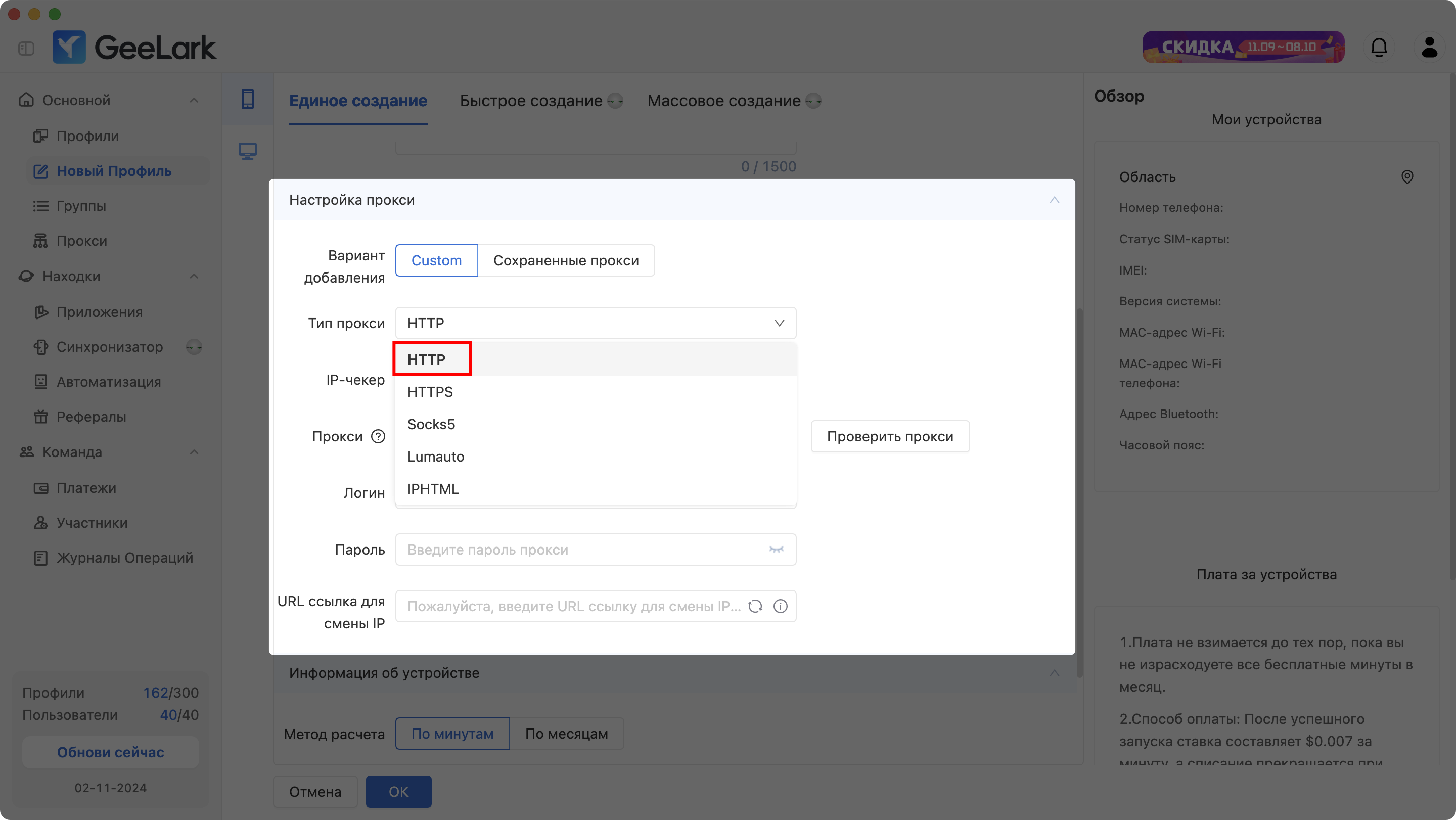Click the Мои устройства heading
The height and width of the screenshot is (820, 1456).
(1266, 120)
